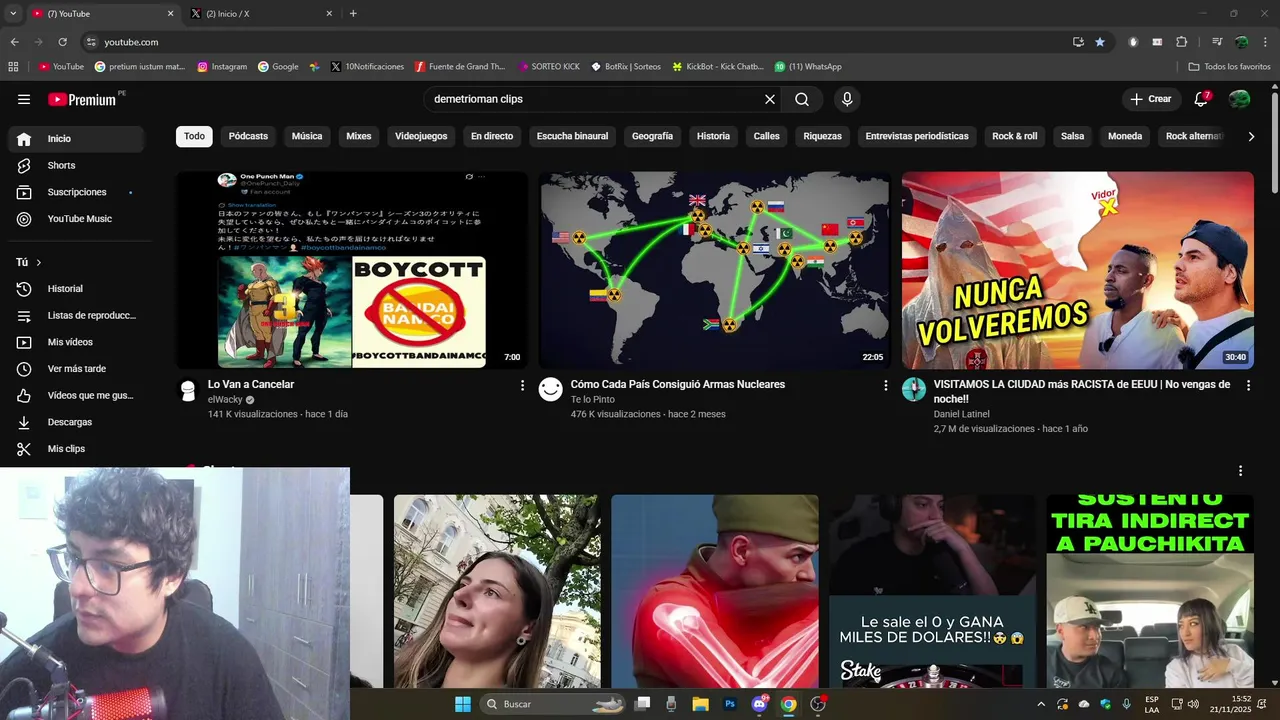Show more category chips with right arrow
Viewport: 1280px width, 720px height.
pyautogui.click(x=1251, y=136)
